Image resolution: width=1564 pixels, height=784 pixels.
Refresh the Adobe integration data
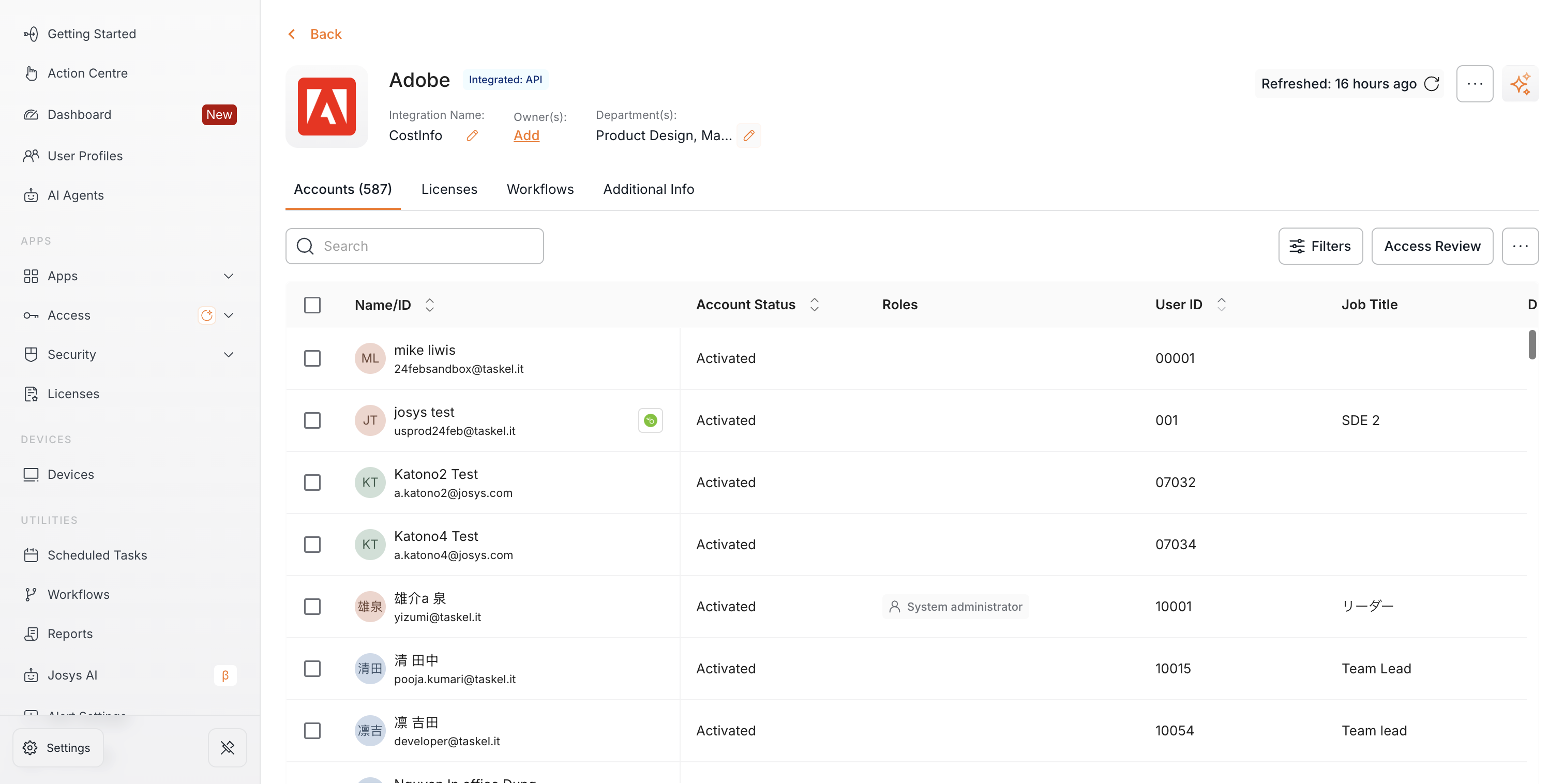(x=1432, y=84)
